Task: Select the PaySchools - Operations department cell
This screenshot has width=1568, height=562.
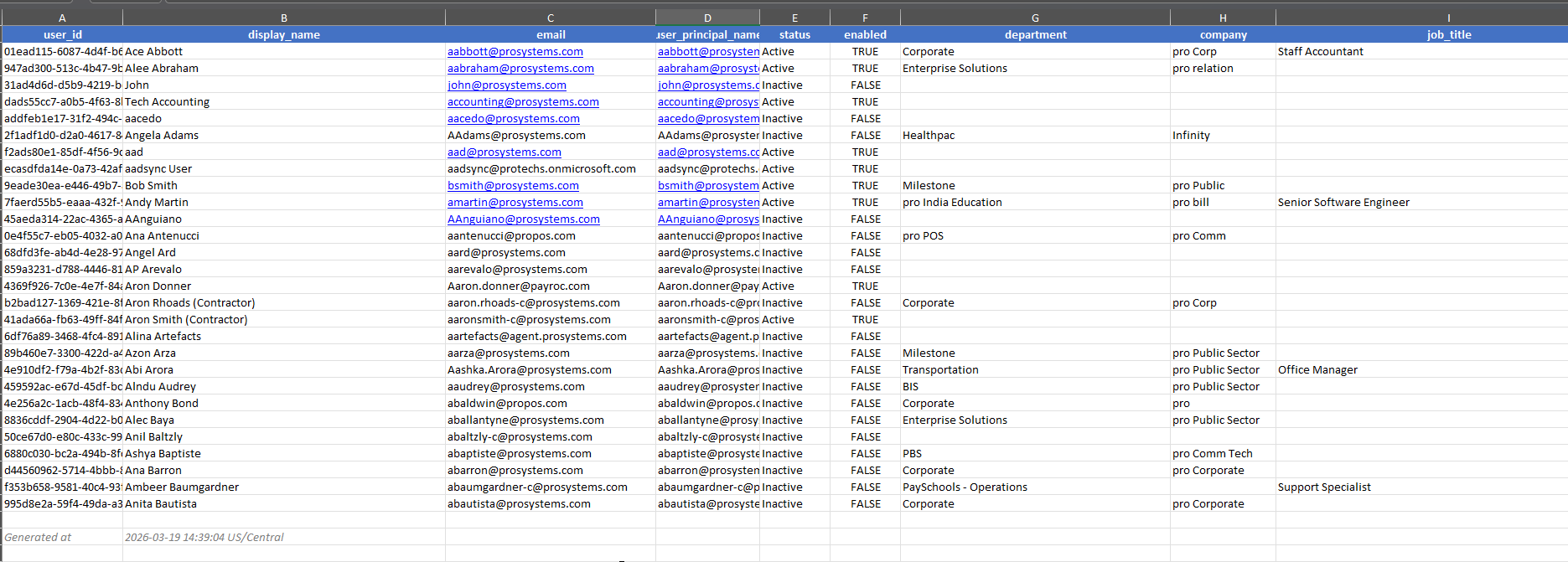Action: tap(1035, 487)
